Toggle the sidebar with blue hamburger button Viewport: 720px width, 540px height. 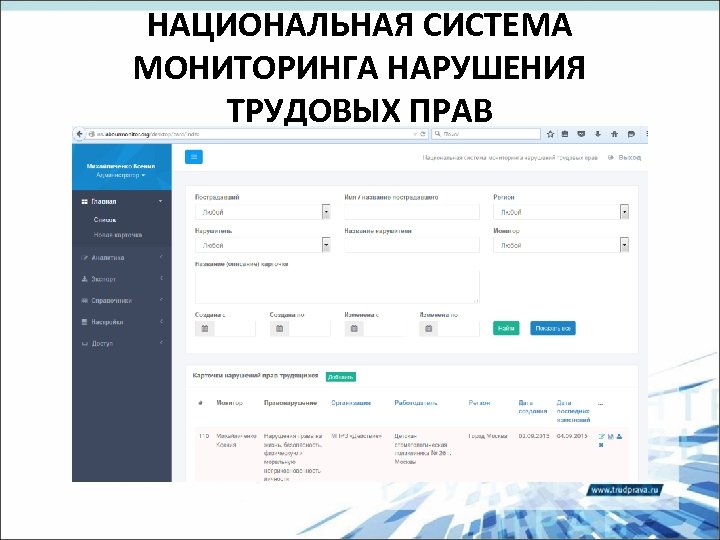[194, 157]
